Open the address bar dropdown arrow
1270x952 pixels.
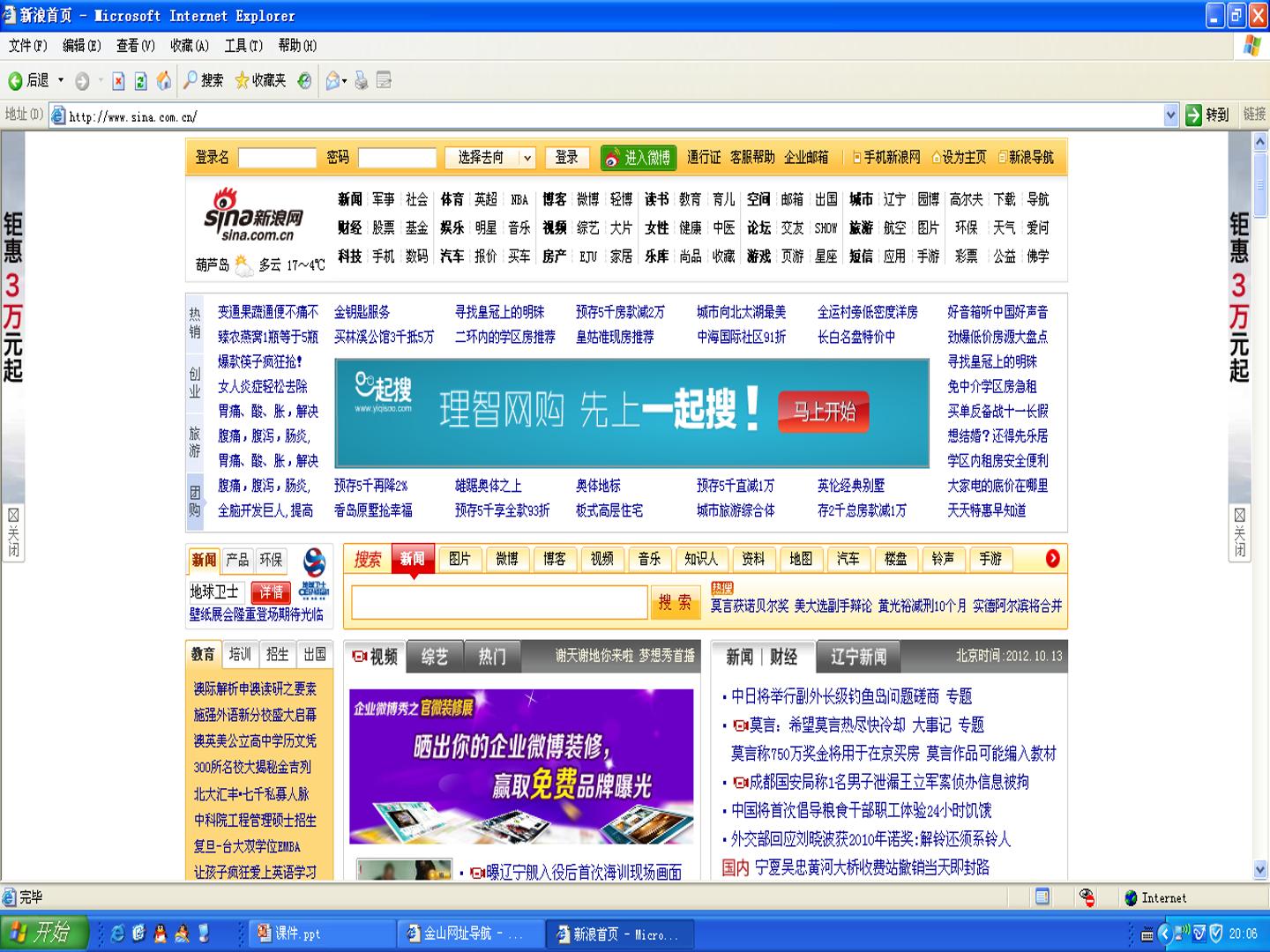tap(1170, 115)
